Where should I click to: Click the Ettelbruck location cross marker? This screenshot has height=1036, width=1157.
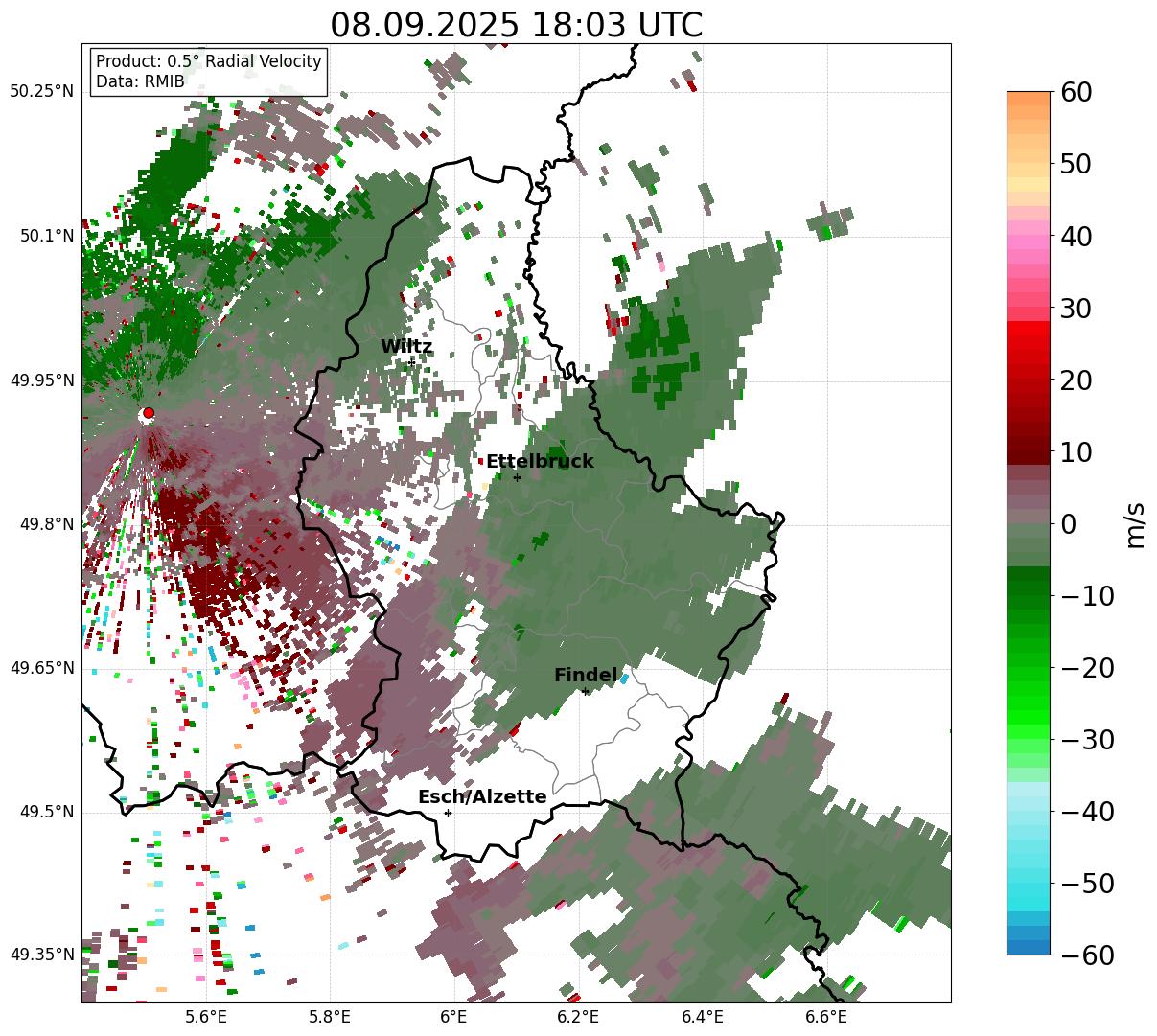[517, 477]
